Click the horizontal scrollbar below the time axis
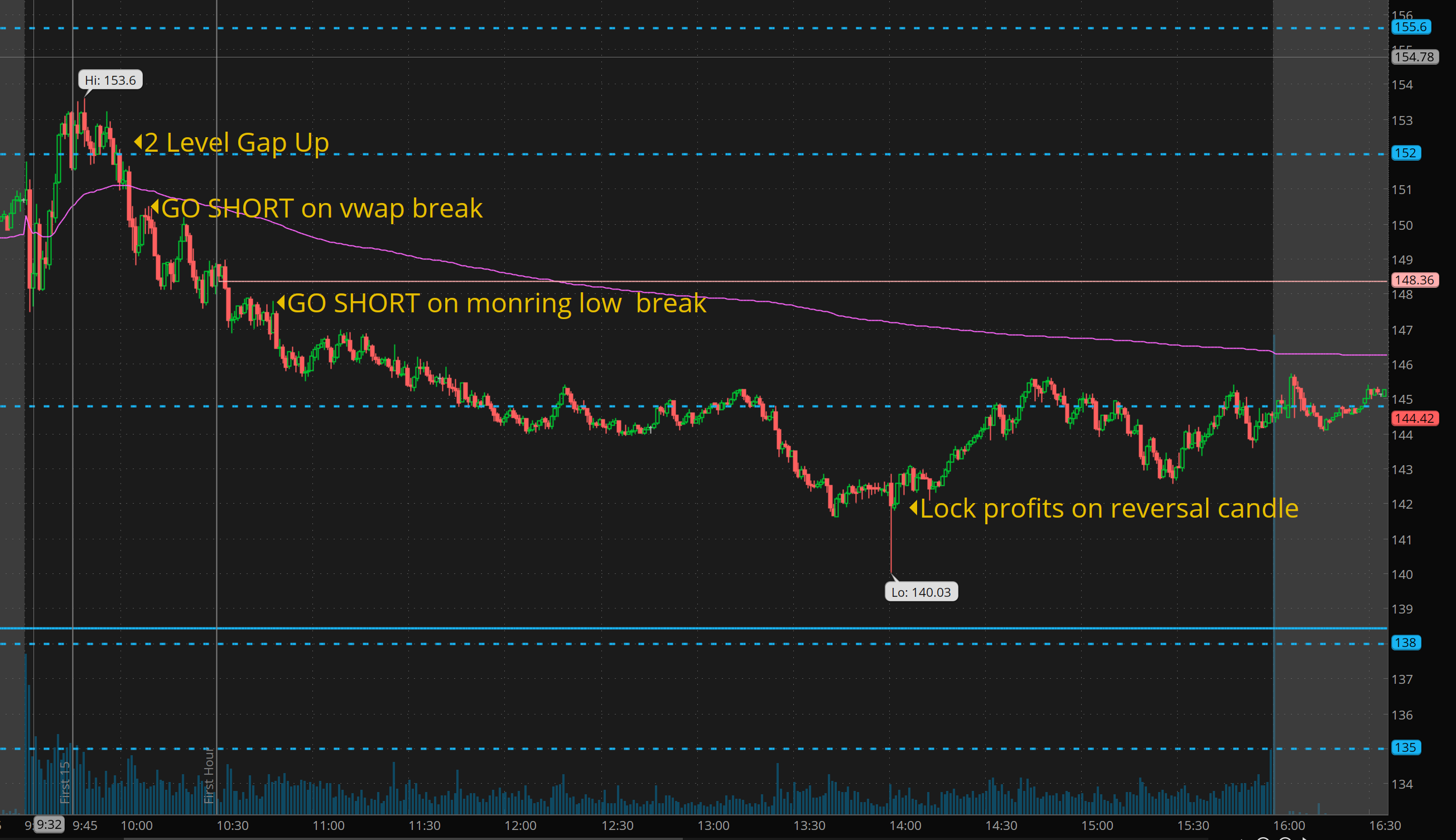 tap(404, 838)
